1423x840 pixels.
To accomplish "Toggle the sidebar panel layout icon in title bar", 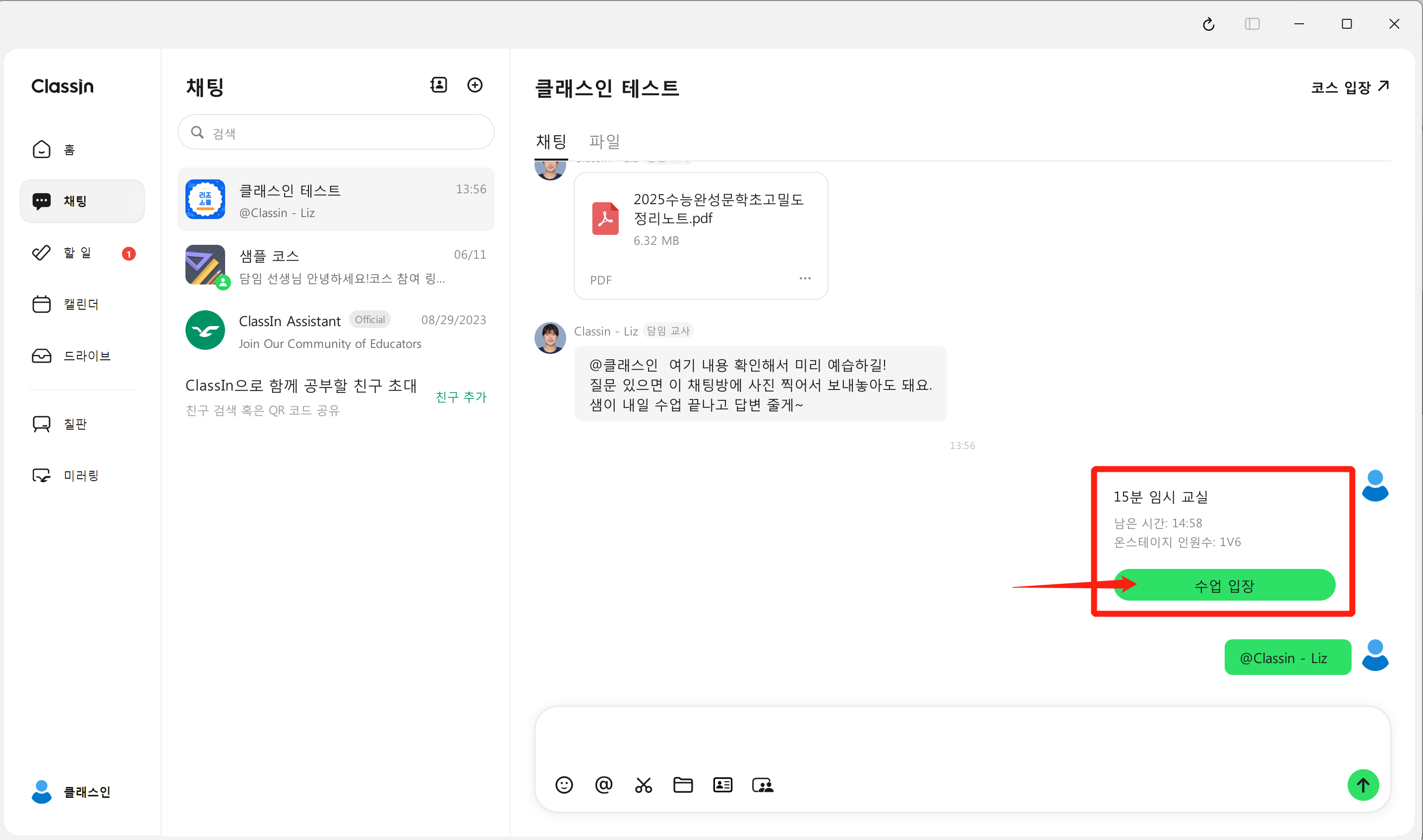I will pos(1252,24).
